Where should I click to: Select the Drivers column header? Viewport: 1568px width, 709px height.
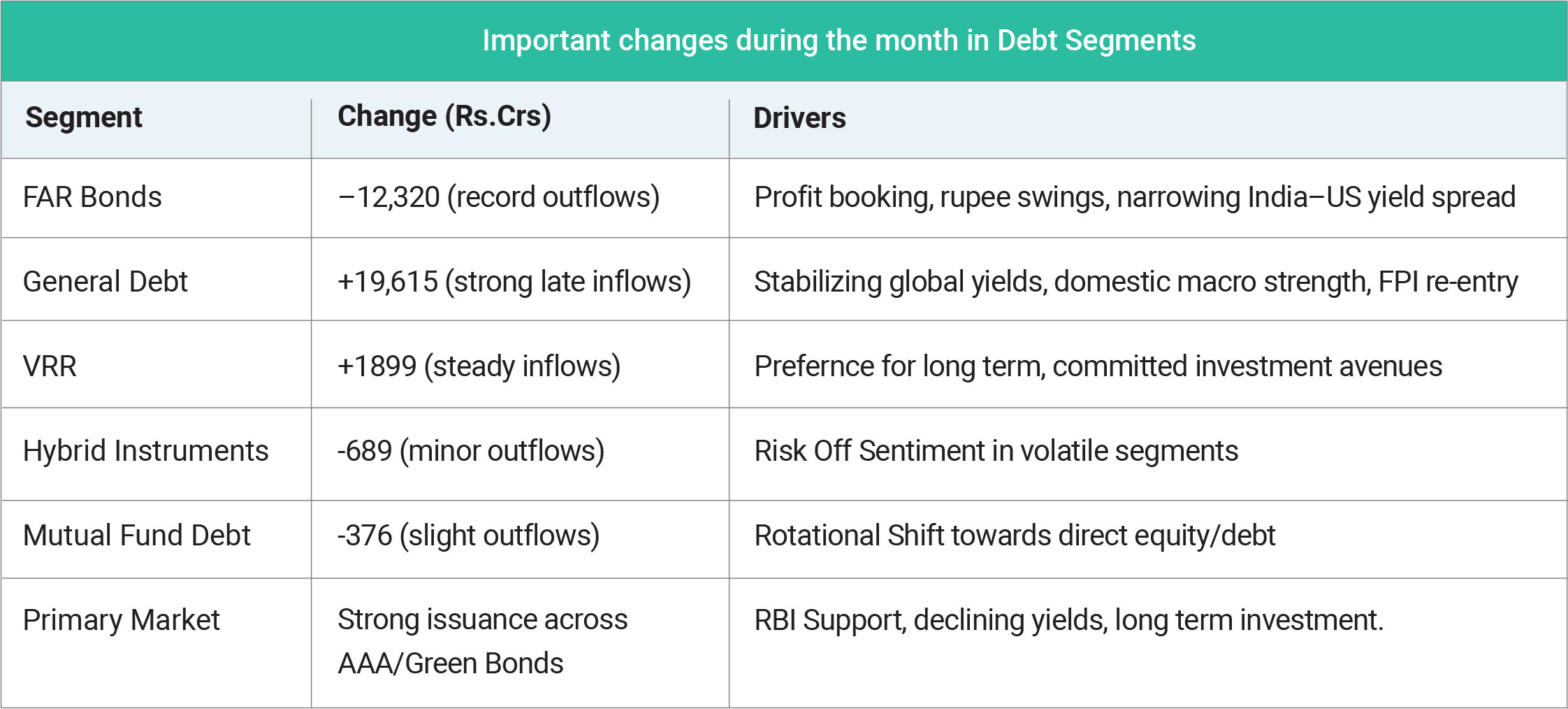click(x=799, y=118)
